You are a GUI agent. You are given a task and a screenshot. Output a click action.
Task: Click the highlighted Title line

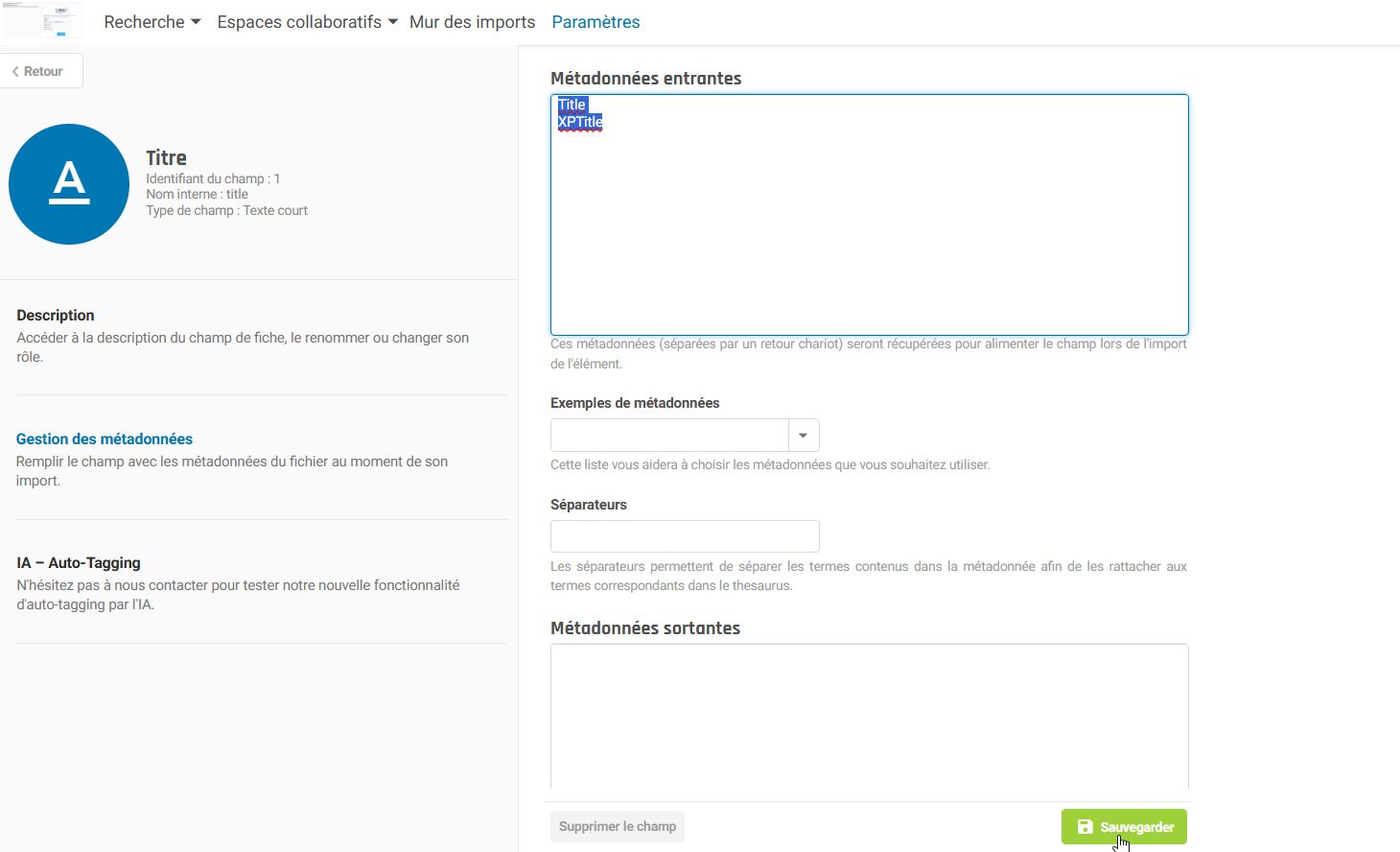(572, 105)
